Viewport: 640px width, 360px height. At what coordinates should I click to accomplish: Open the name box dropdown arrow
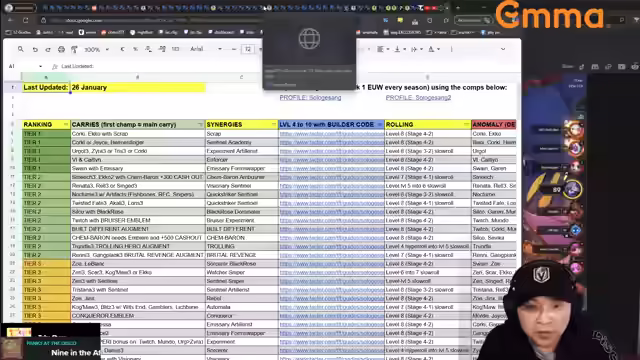point(40,66)
